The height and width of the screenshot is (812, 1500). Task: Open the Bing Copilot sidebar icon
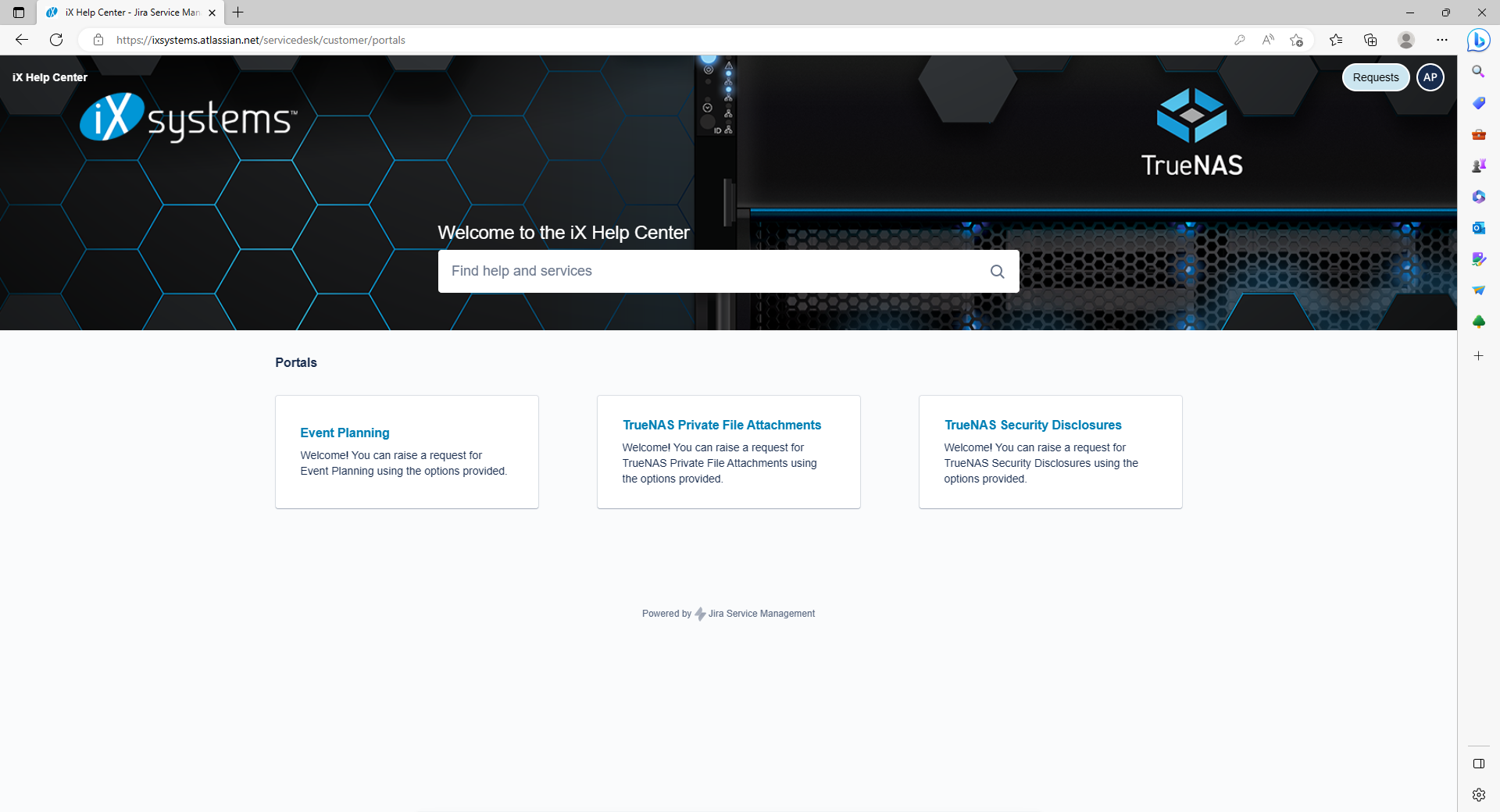1478,40
